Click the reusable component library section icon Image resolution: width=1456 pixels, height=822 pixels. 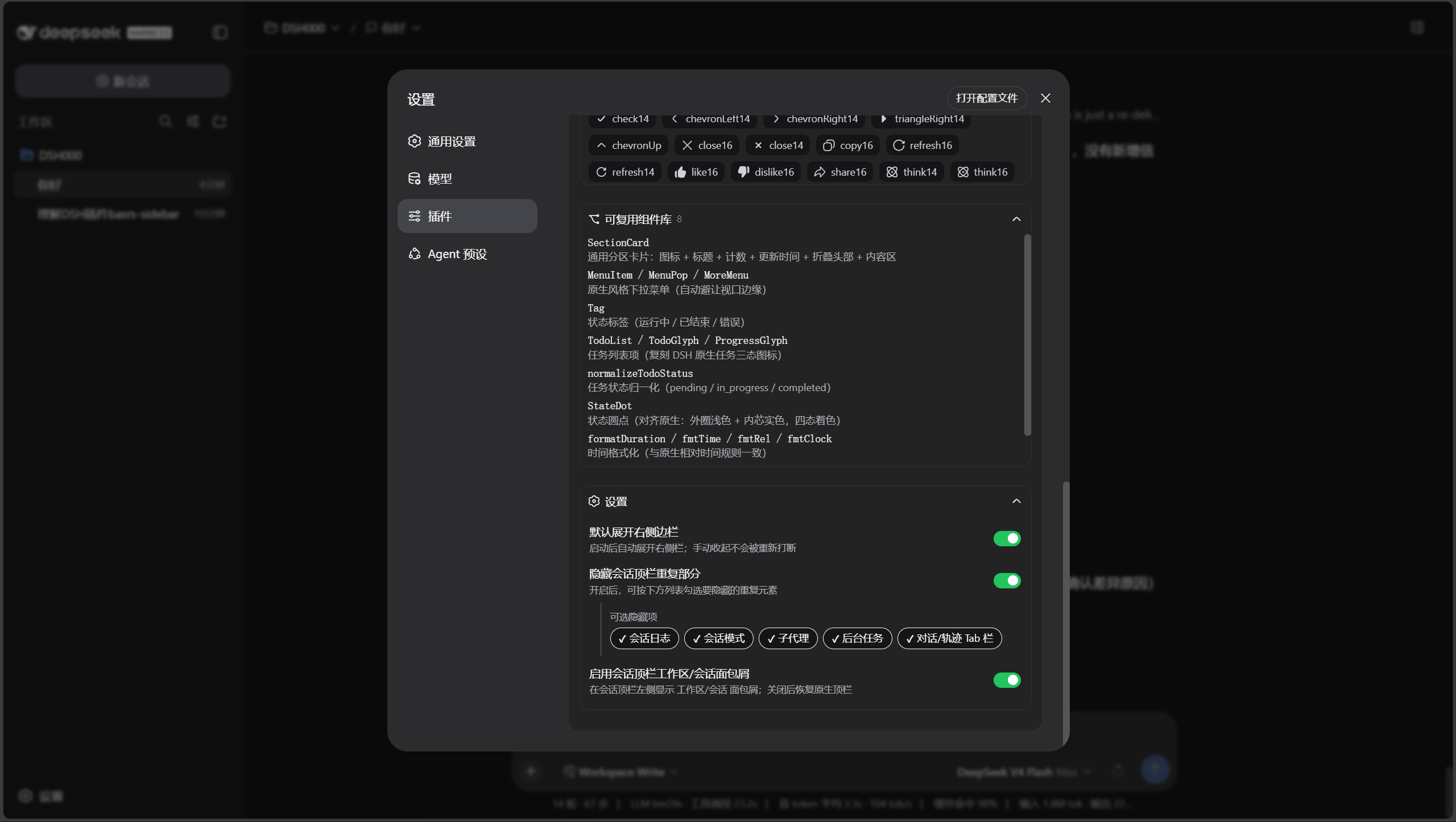(x=594, y=219)
